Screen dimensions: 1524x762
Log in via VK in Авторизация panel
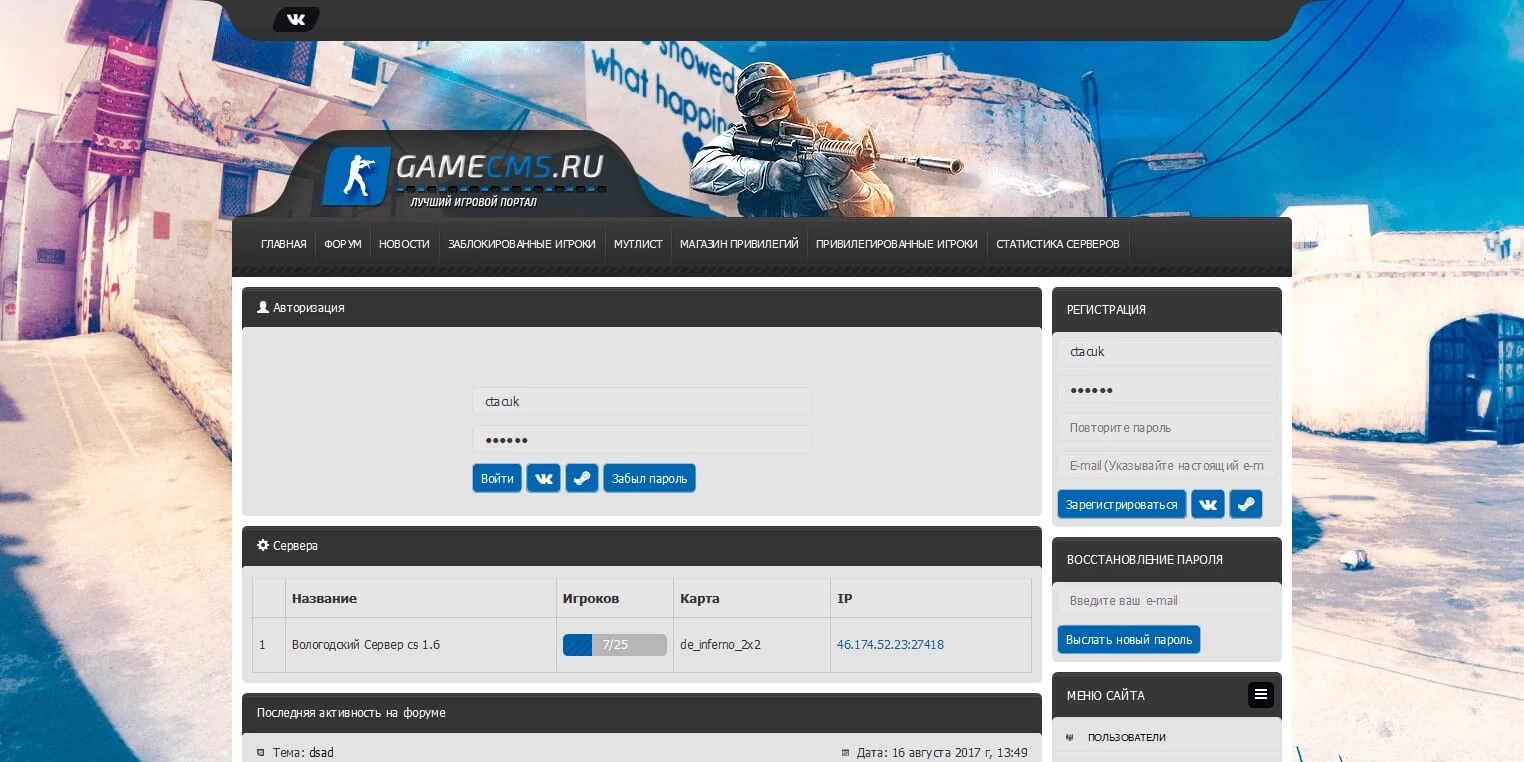[x=544, y=478]
